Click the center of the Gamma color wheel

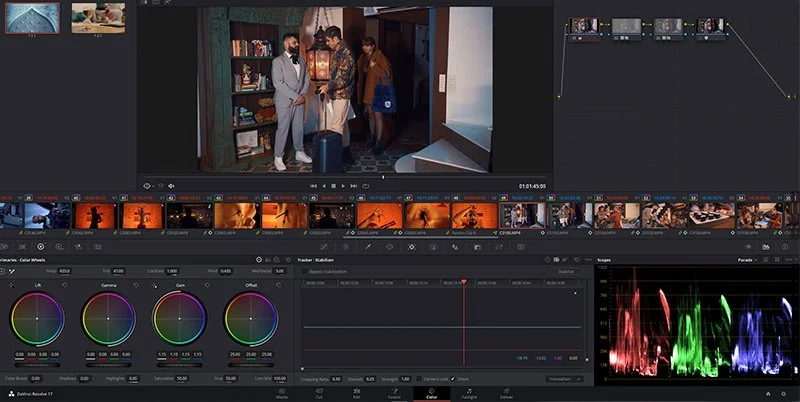(x=109, y=319)
